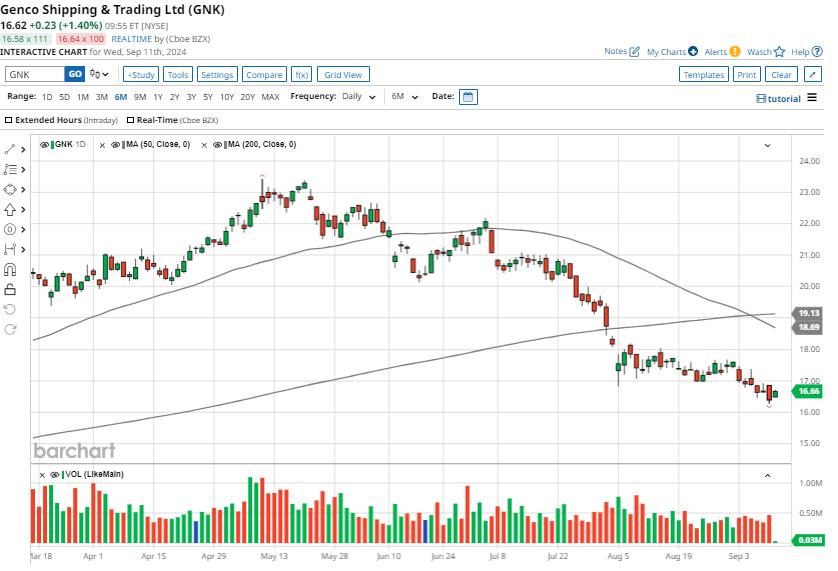Select the Fibonacci lines tool
The image size is (838, 571).
[x=10, y=169]
